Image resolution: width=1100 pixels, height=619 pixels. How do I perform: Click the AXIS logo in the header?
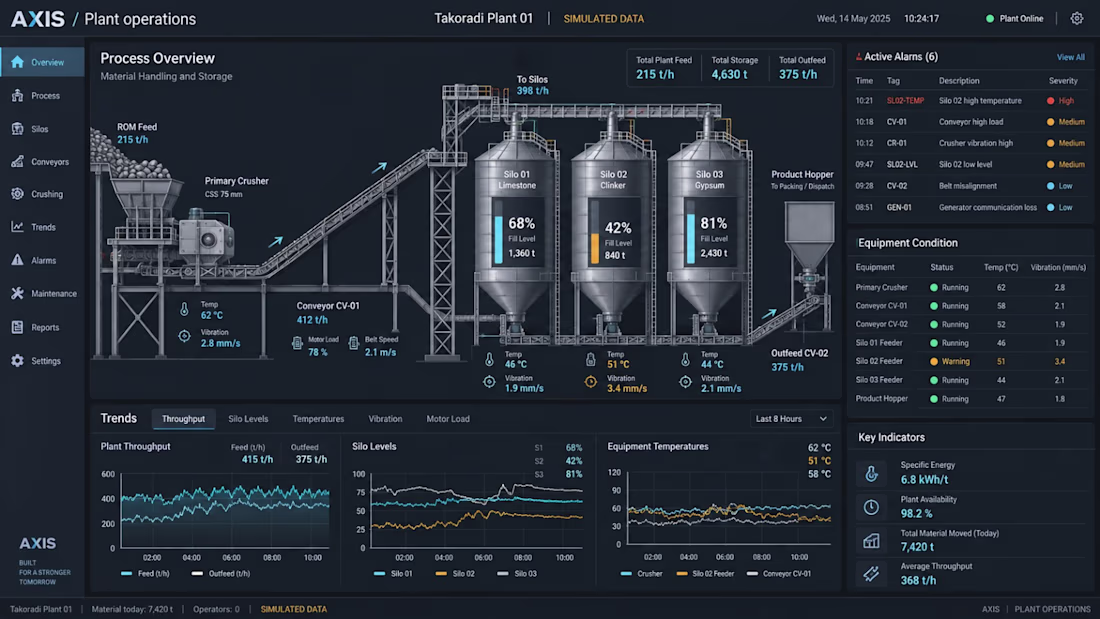(x=38, y=19)
